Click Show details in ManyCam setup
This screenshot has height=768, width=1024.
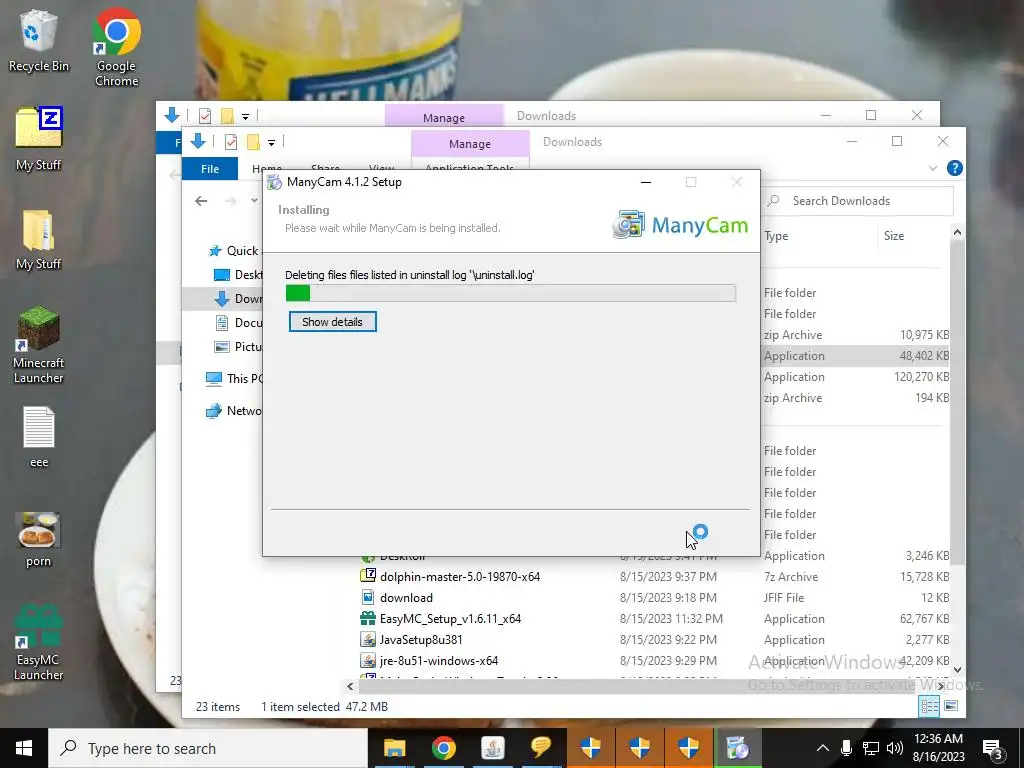332,321
